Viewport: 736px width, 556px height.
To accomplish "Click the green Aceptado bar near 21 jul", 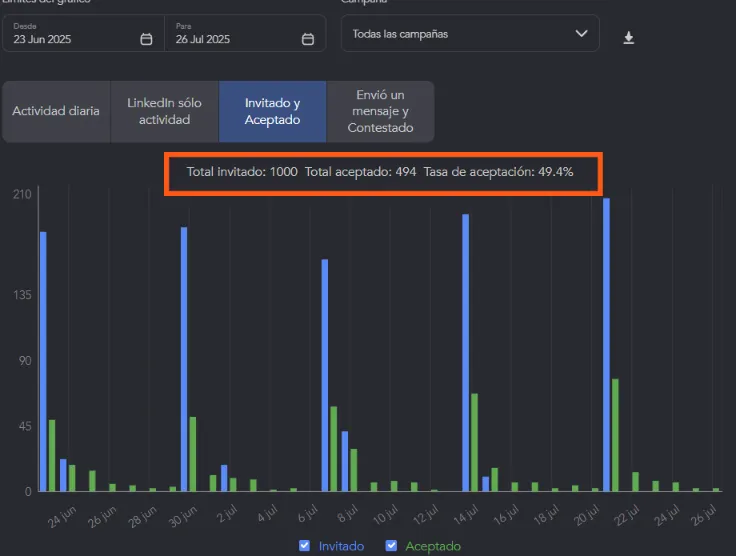I will coord(615,435).
